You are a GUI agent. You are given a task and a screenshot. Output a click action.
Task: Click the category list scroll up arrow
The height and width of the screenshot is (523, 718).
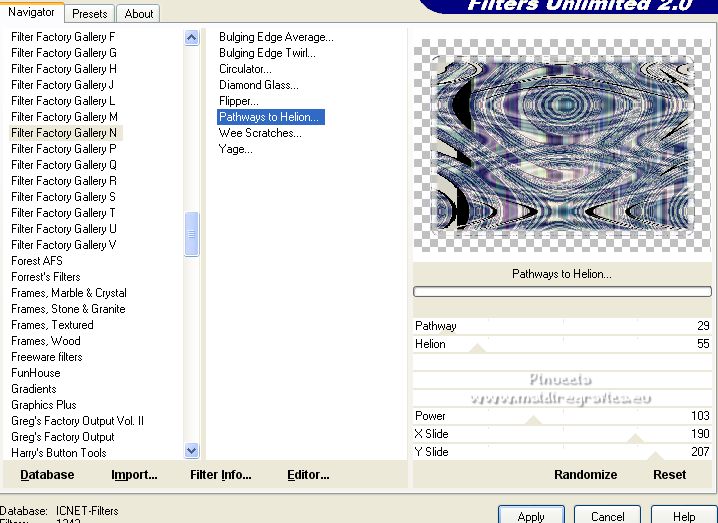click(x=191, y=38)
